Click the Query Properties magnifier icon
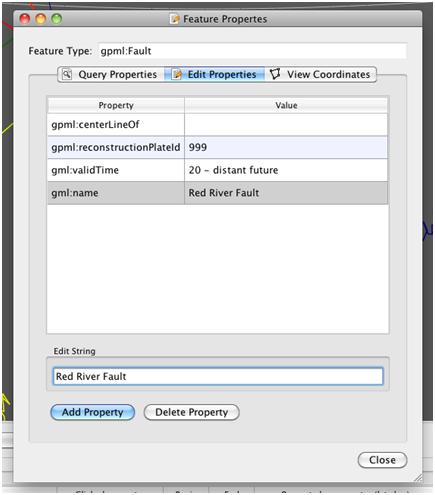The image size is (435, 495). (67, 74)
